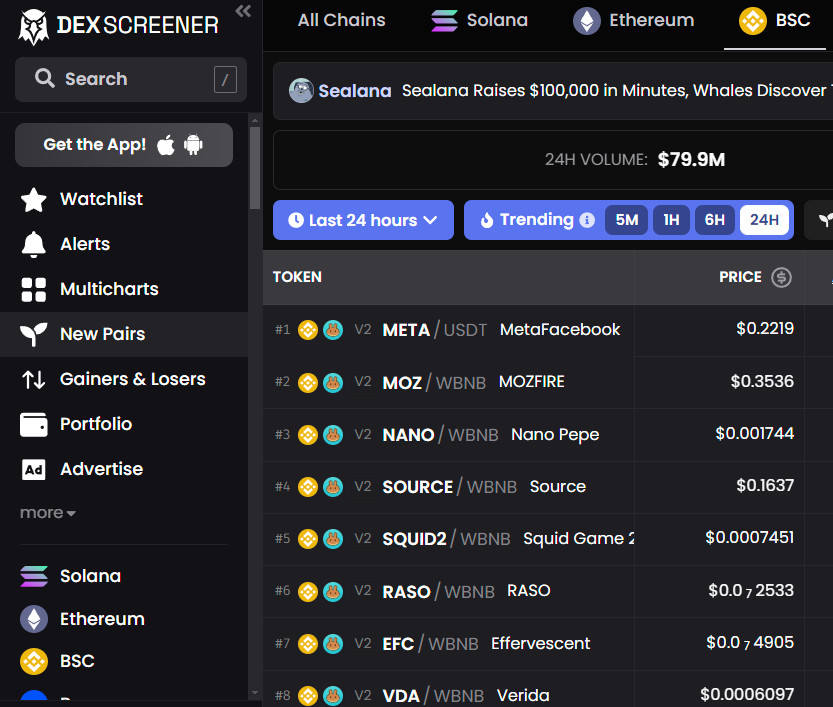
Task: Switch to the All Chains tab
Action: (x=342, y=20)
